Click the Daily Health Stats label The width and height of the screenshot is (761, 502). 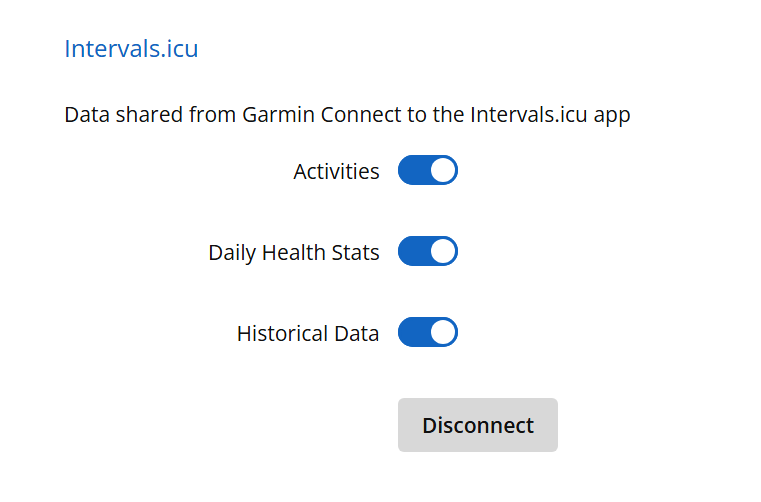[293, 253]
